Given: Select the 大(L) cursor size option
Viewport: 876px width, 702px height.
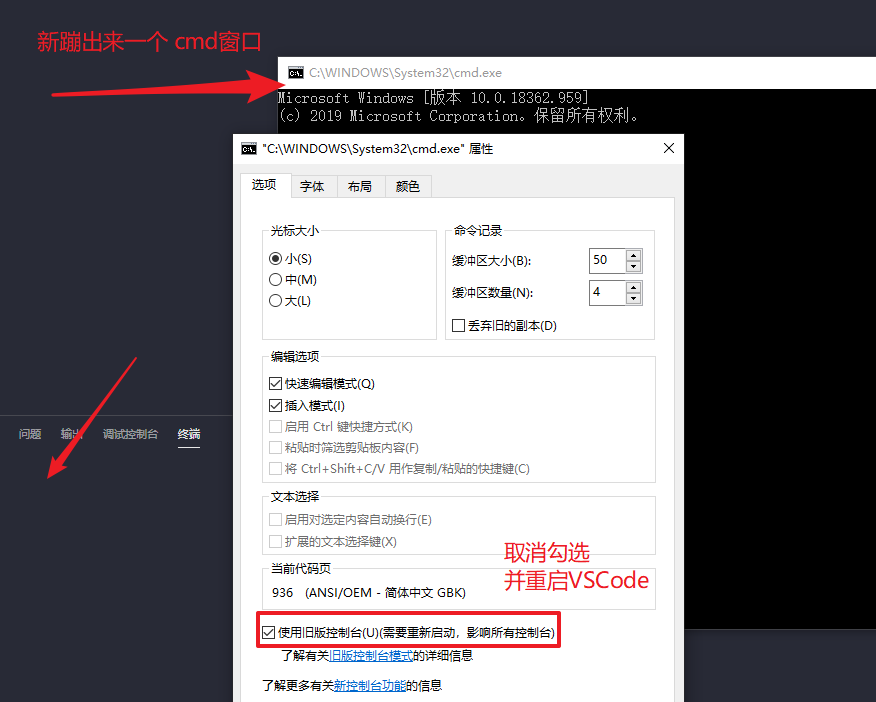Looking at the screenshot, I should click(275, 300).
